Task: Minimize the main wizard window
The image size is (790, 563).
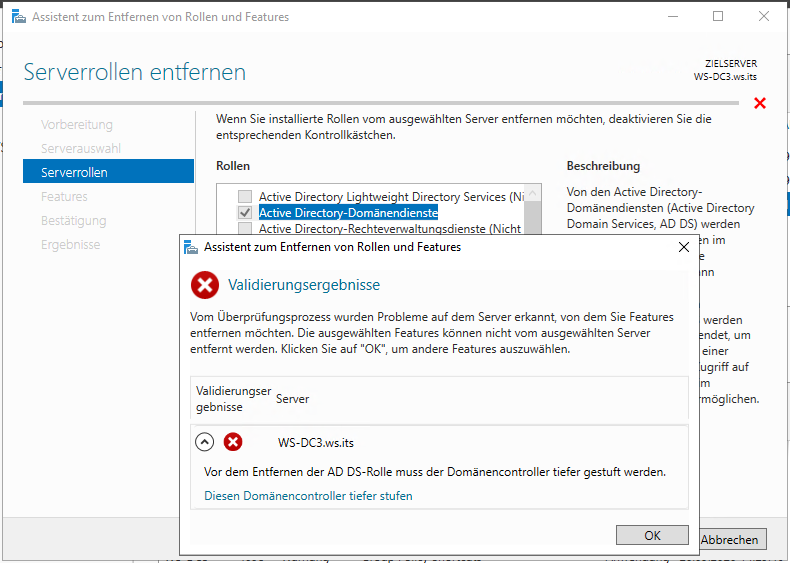Action: tap(673, 17)
